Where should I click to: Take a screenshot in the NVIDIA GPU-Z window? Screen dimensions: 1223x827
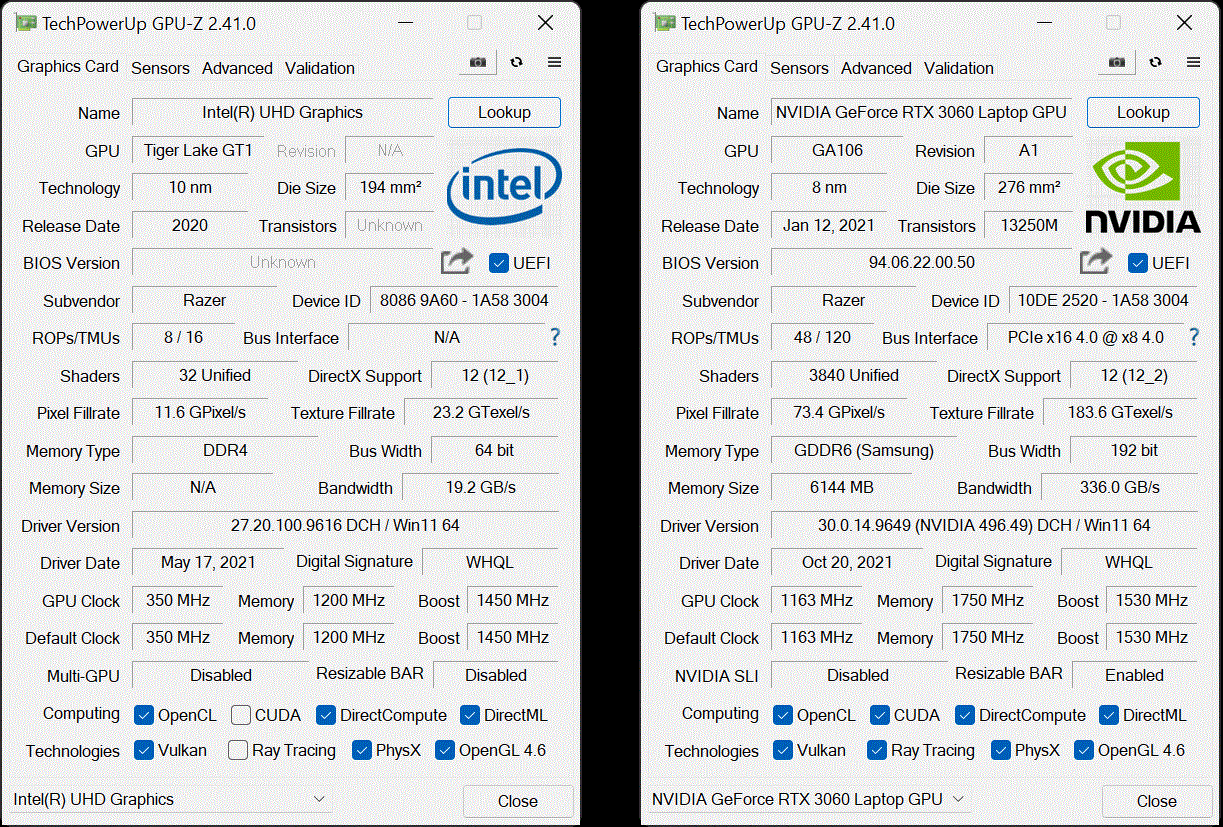1117,62
